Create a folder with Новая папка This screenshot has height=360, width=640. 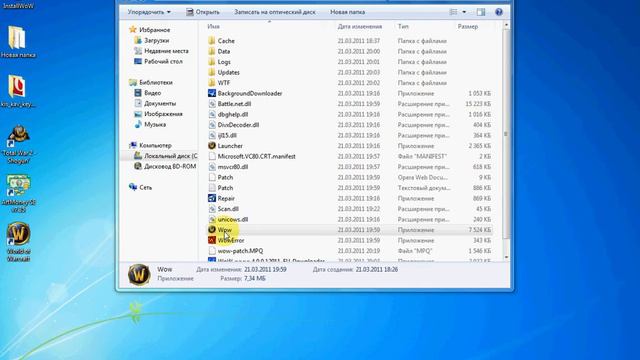tap(347, 12)
